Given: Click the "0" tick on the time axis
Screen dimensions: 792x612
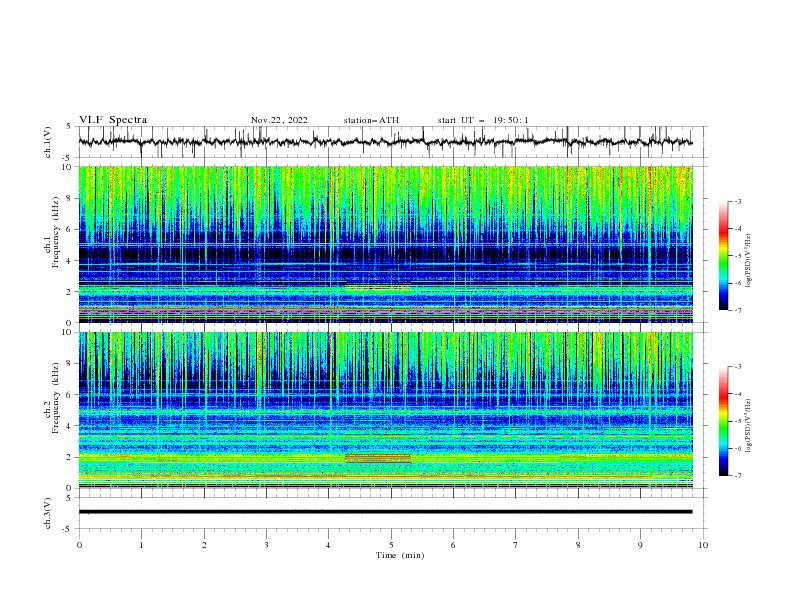Looking at the screenshot, I should click(x=79, y=545).
